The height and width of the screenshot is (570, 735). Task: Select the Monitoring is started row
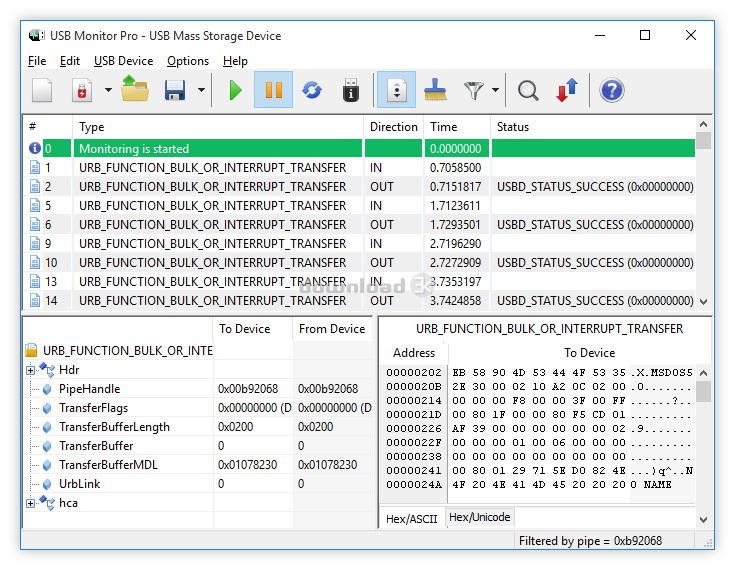(360, 149)
